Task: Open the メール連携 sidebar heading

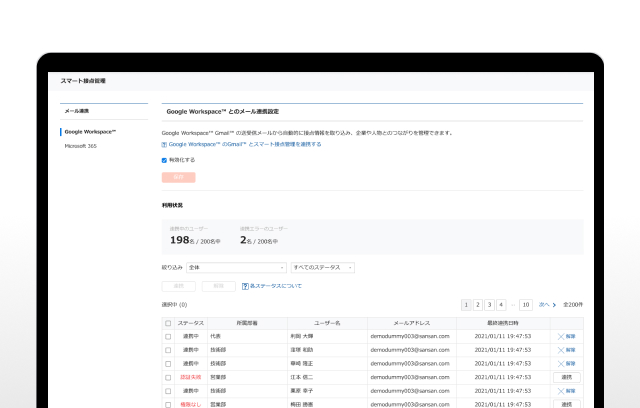Action: click(x=77, y=111)
